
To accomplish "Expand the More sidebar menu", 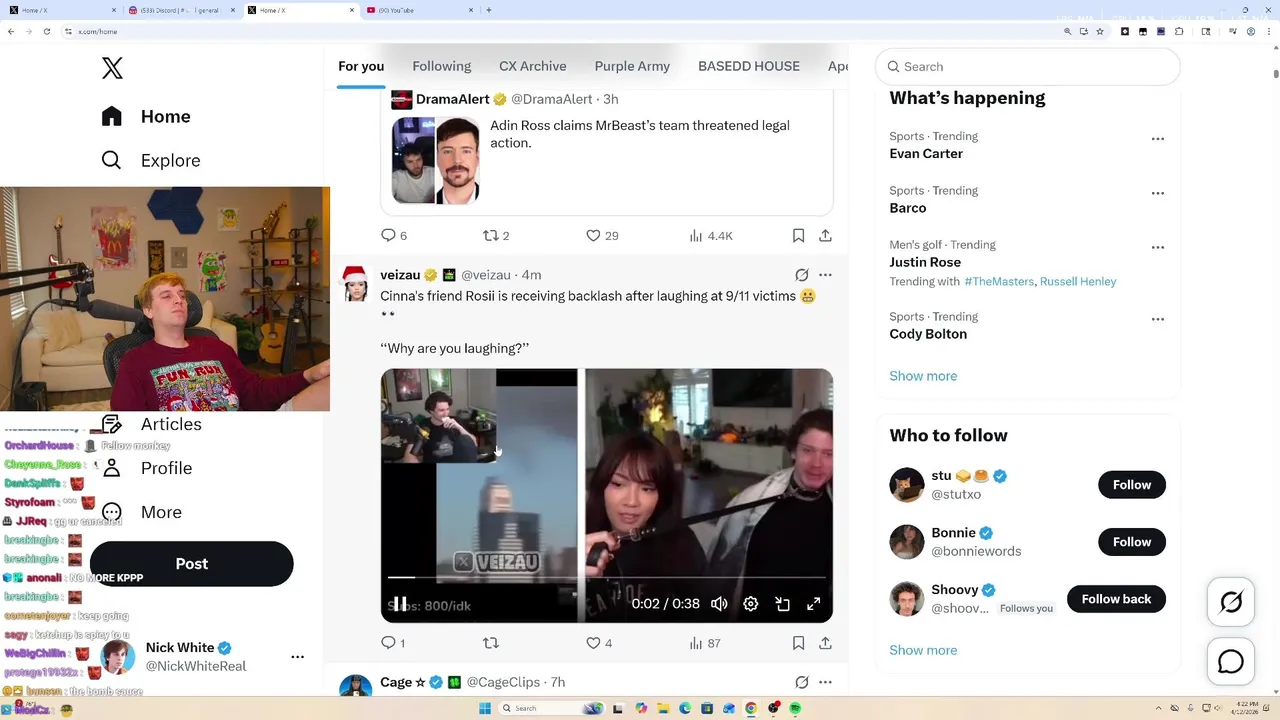I will [x=142, y=512].
